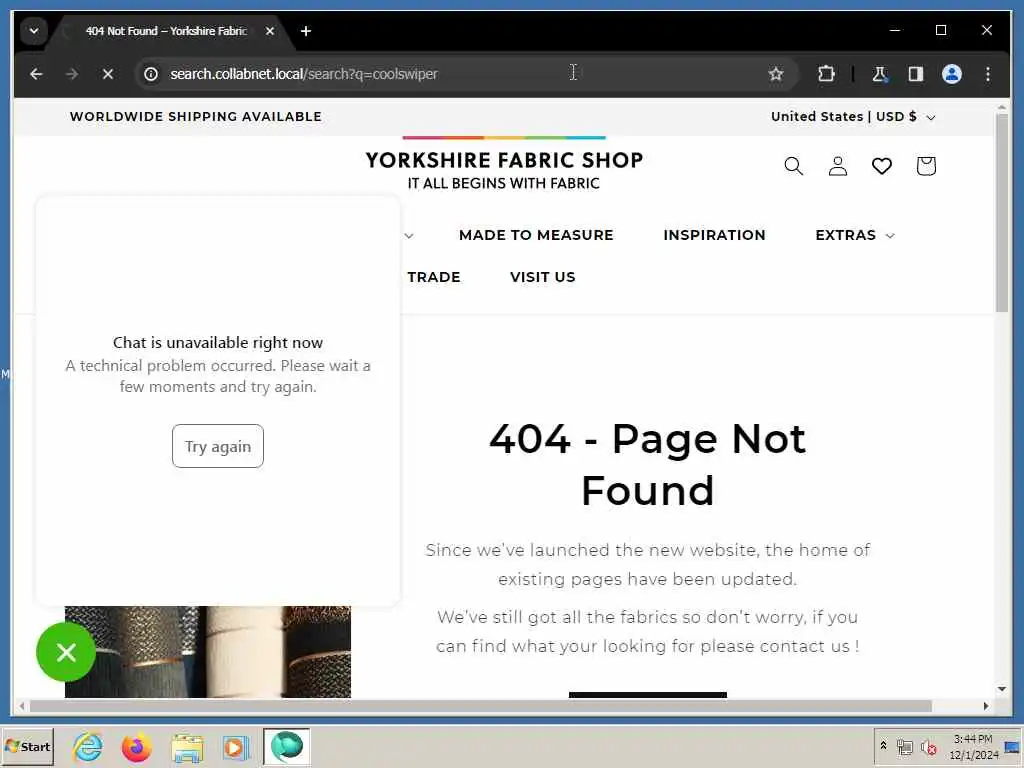This screenshot has height=768, width=1024.
Task: Open Chrome Labs flask icon
Action: [879, 74]
